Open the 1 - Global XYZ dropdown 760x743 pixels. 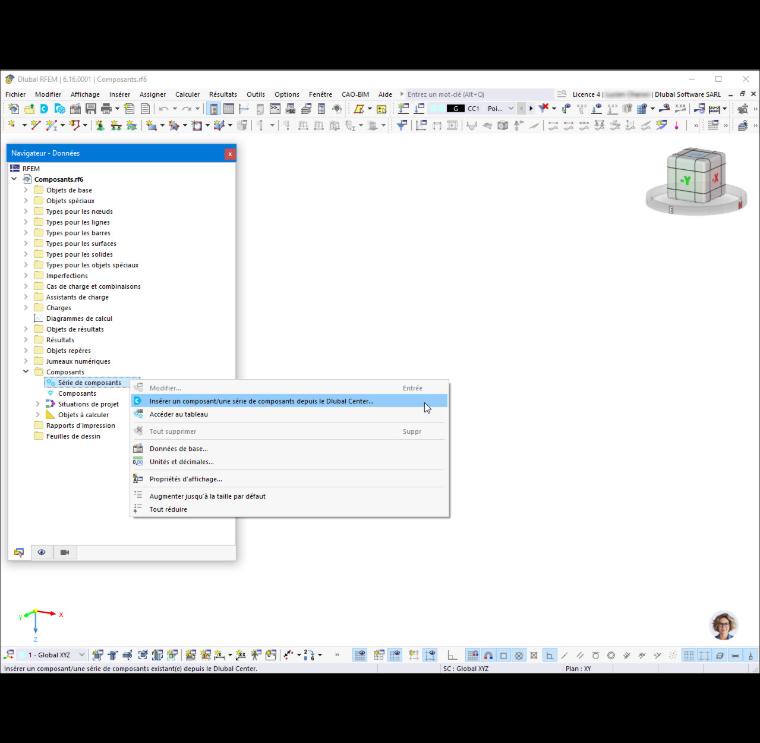pyautogui.click(x=81, y=655)
